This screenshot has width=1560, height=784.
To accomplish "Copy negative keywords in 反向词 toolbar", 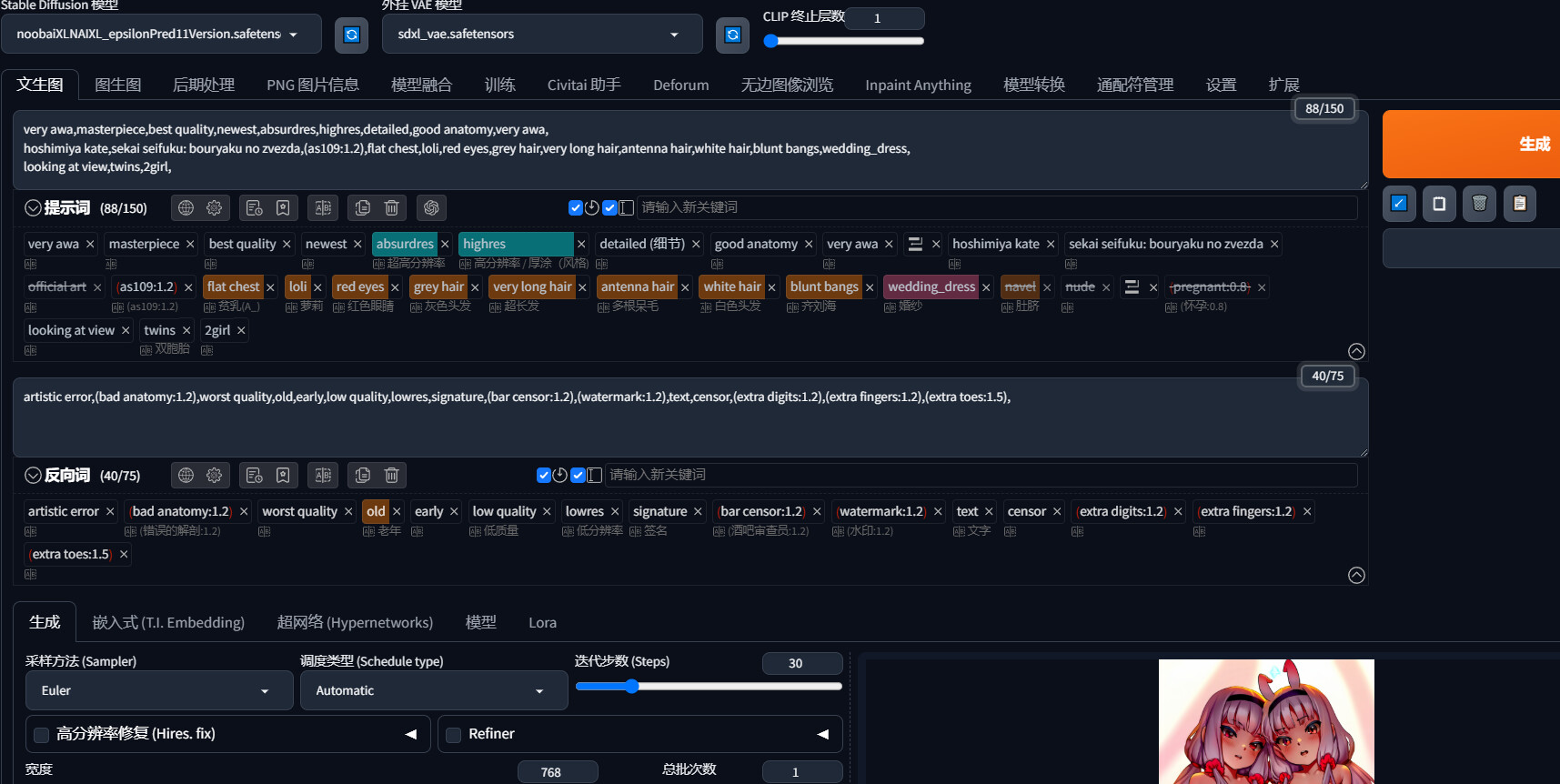I will coord(363,475).
